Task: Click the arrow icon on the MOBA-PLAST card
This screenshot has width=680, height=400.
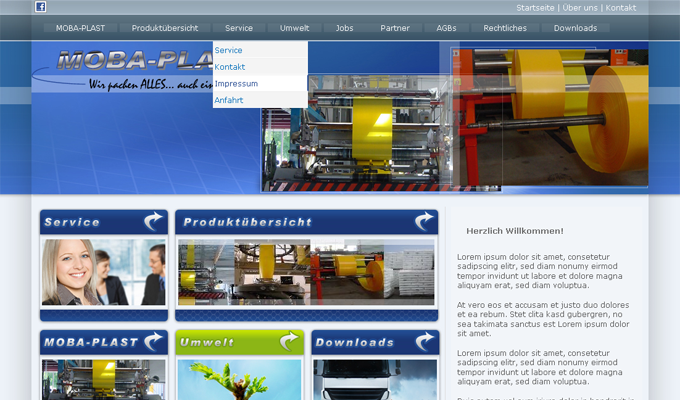Action: pos(153,341)
